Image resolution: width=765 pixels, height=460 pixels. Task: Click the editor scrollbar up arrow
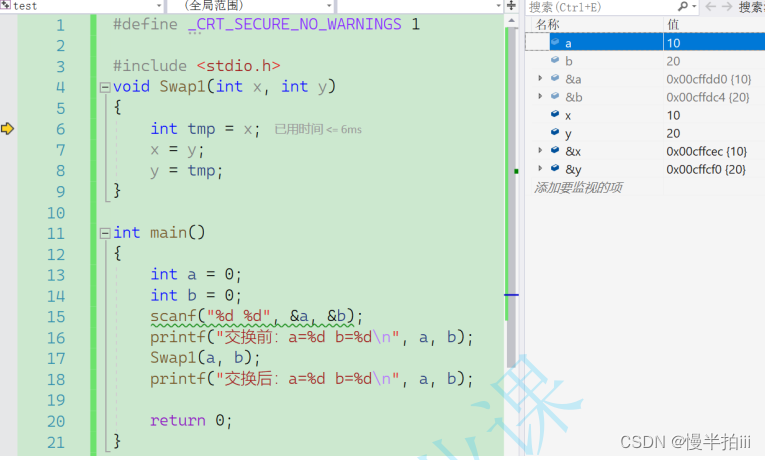[x=511, y=20]
